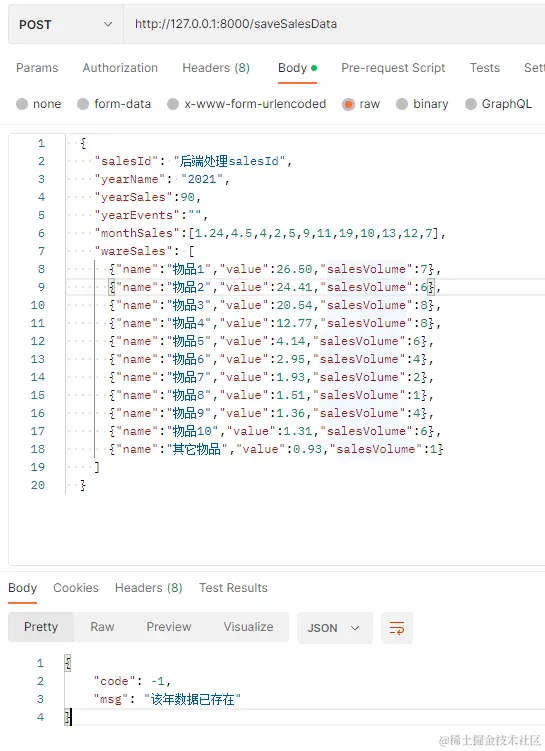Click the 物品6 name text
The width and height of the screenshot is (545, 751).
[x=188, y=359]
